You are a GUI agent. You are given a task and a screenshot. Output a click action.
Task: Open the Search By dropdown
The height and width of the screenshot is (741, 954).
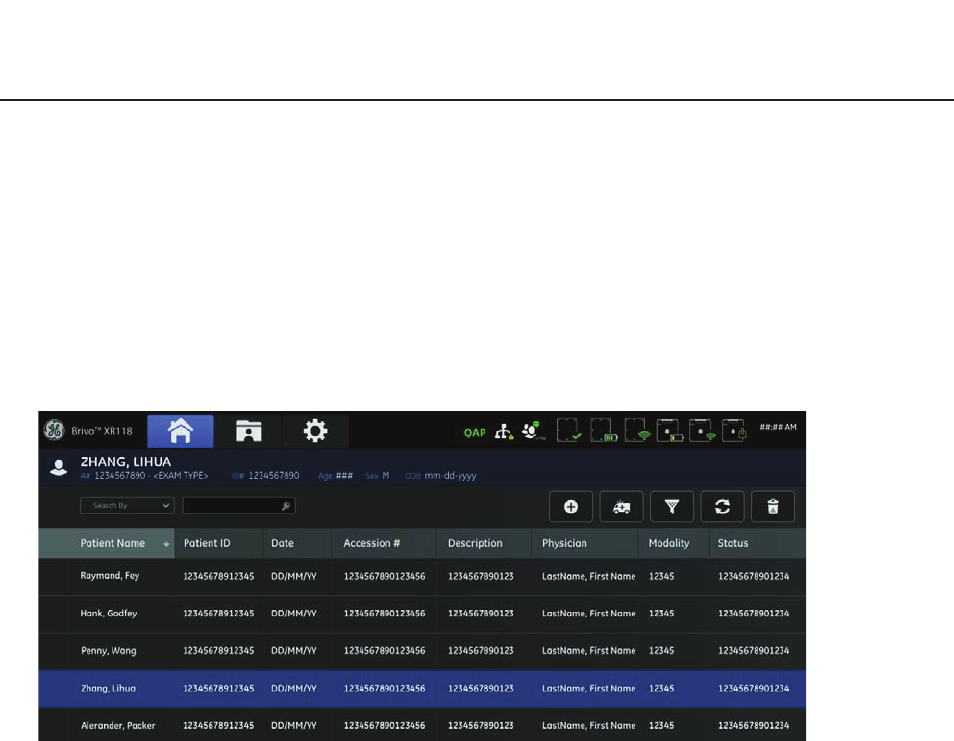pos(127,506)
